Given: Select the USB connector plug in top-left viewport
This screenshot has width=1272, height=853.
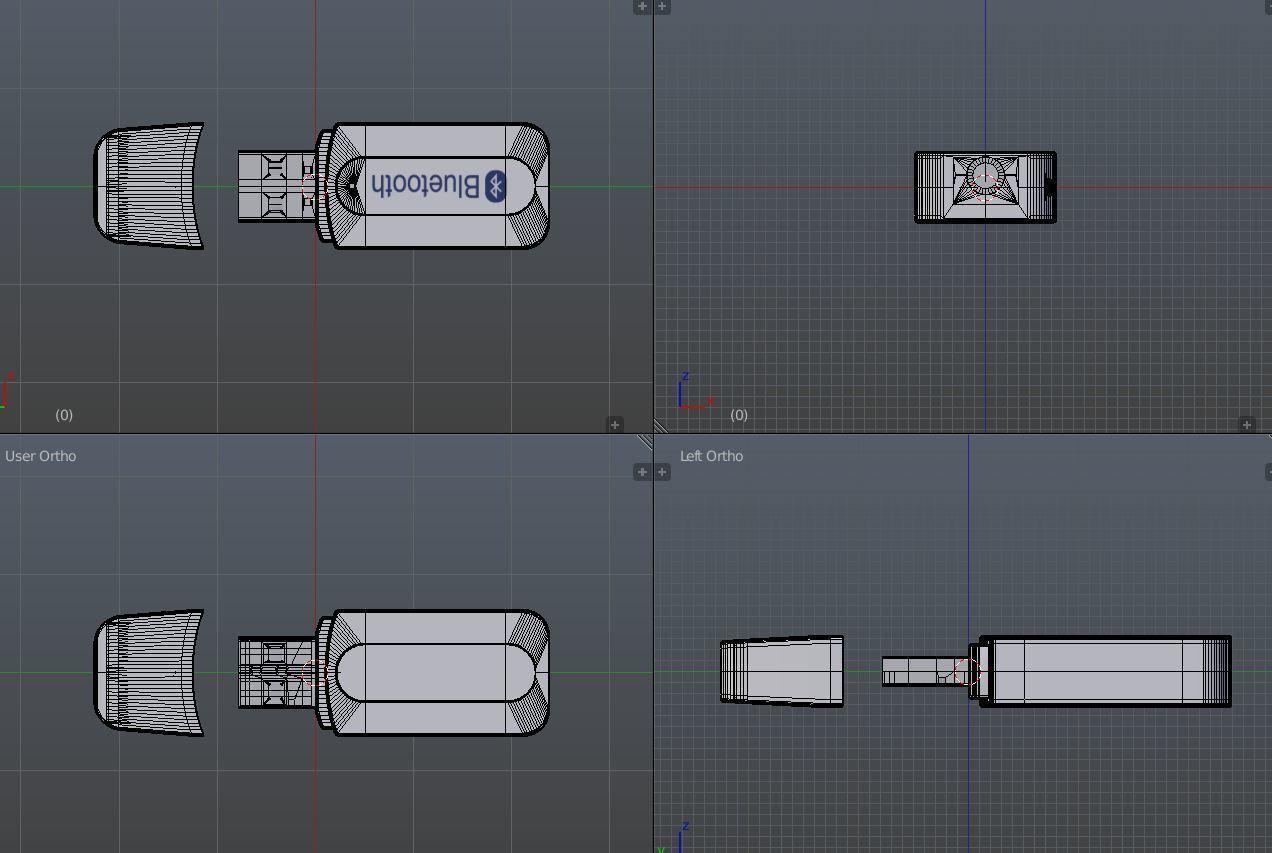Looking at the screenshot, I should pos(276,186).
